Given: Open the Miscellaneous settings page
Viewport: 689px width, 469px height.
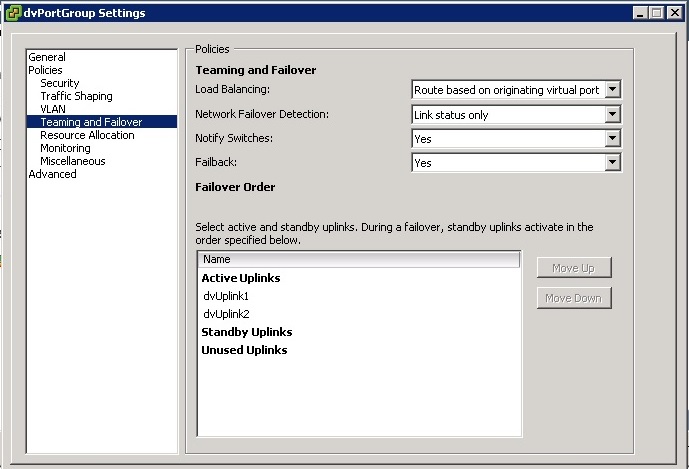Looking at the screenshot, I should tap(72, 162).
